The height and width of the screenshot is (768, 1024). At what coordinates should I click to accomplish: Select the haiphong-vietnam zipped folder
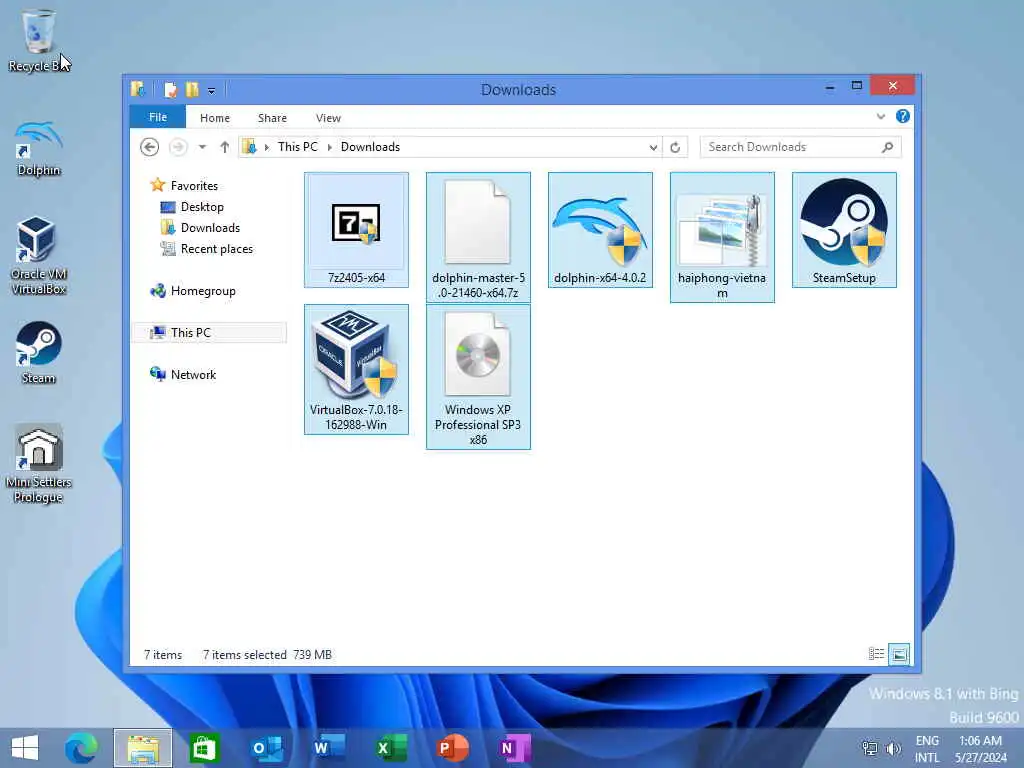click(x=722, y=236)
